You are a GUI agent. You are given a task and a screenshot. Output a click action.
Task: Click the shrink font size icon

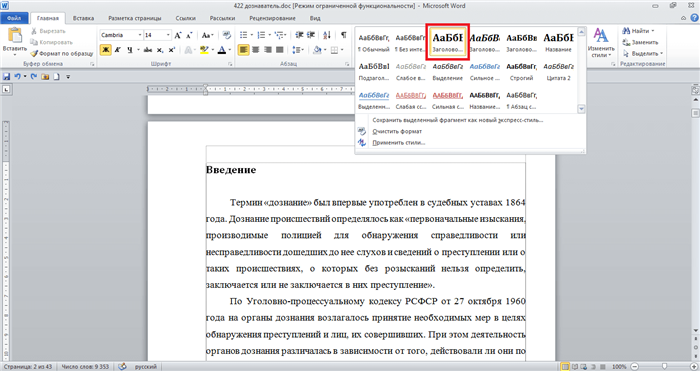click(188, 35)
